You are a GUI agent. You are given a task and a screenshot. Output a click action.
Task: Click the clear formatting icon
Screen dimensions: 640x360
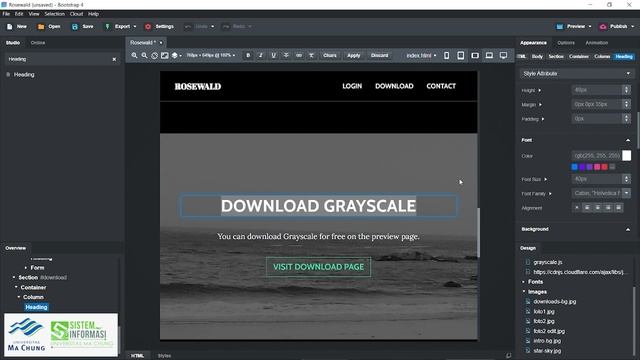pyautogui.click(x=311, y=56)
